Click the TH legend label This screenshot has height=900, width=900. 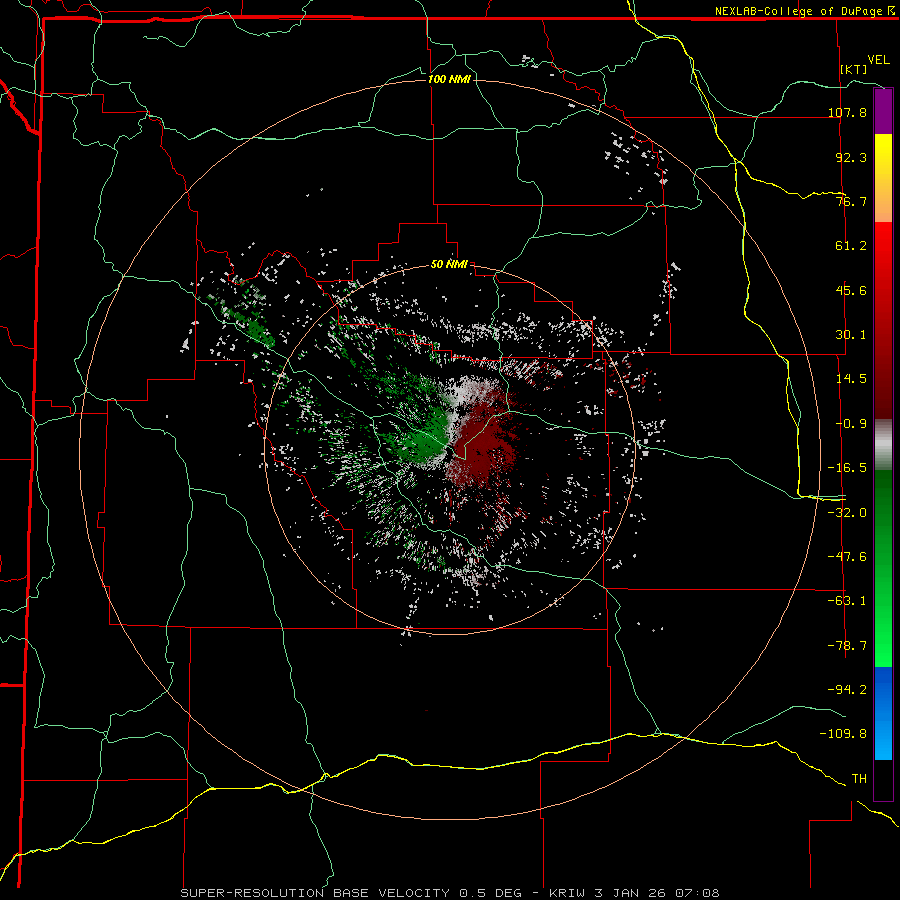[x=859, y=779]
